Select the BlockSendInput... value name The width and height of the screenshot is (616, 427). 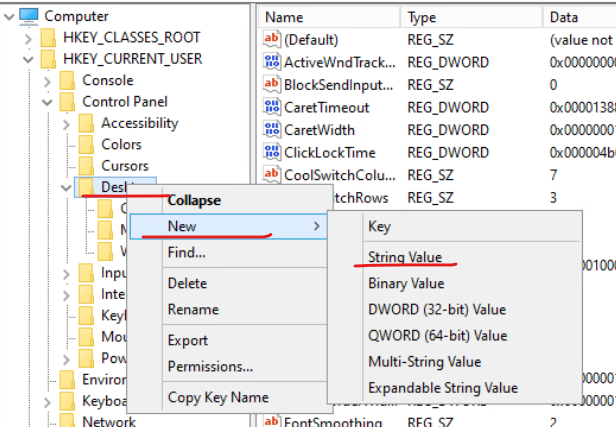click(338, 85)
